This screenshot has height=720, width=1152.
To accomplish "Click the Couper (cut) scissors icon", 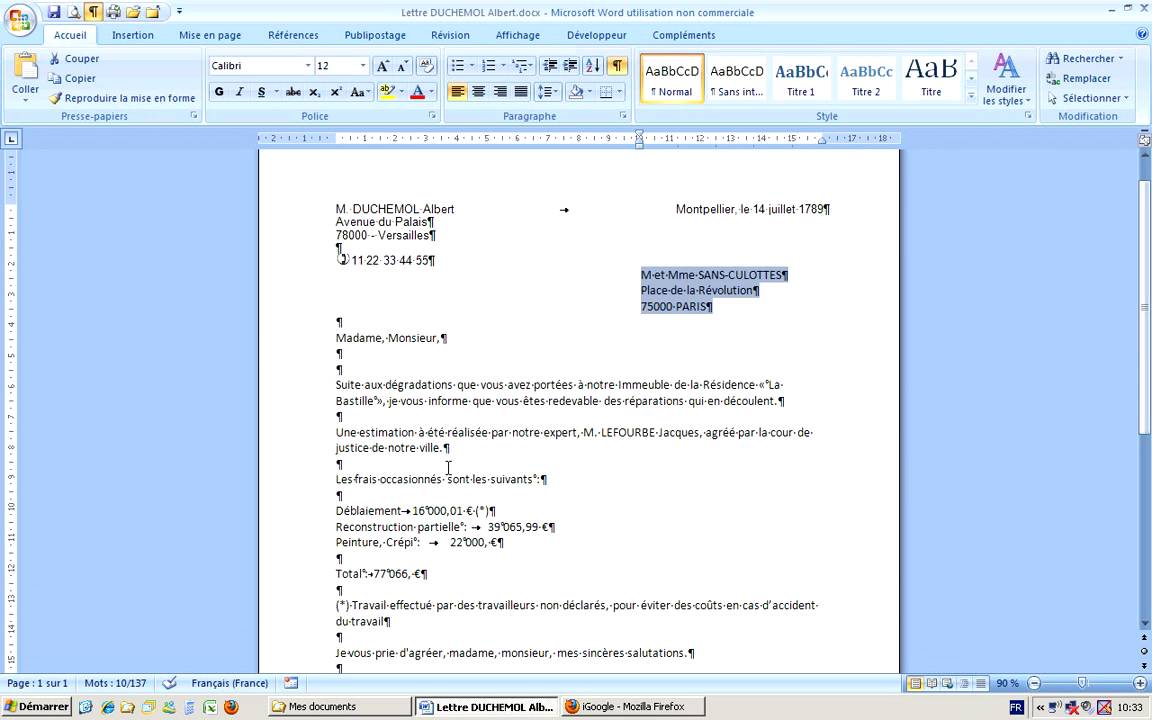I will (54, 59).
